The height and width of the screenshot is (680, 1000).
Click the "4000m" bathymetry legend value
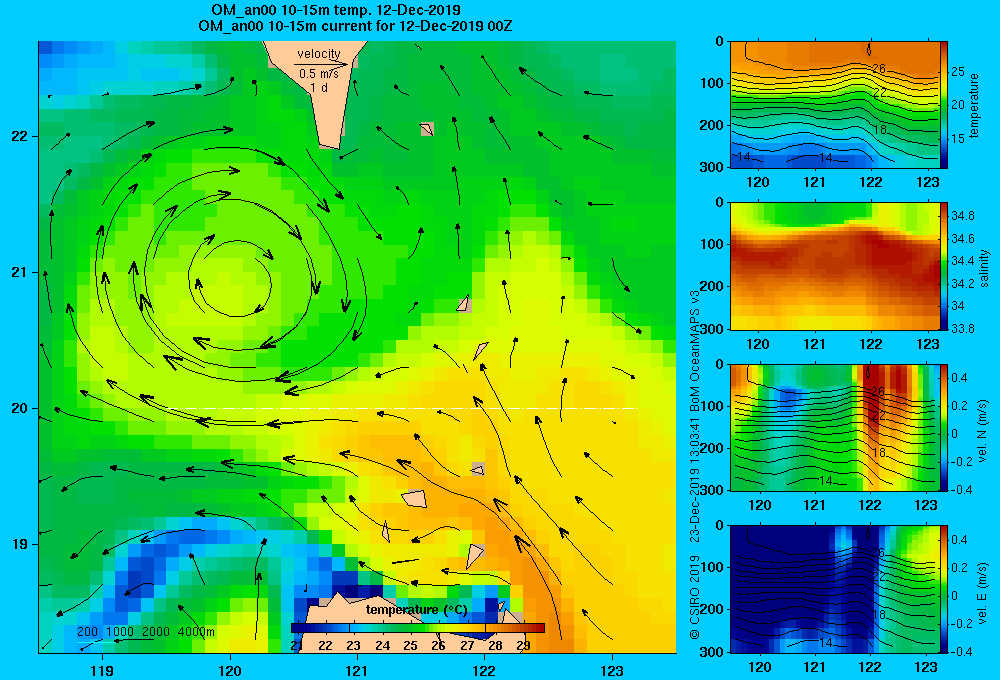point(196,632)
